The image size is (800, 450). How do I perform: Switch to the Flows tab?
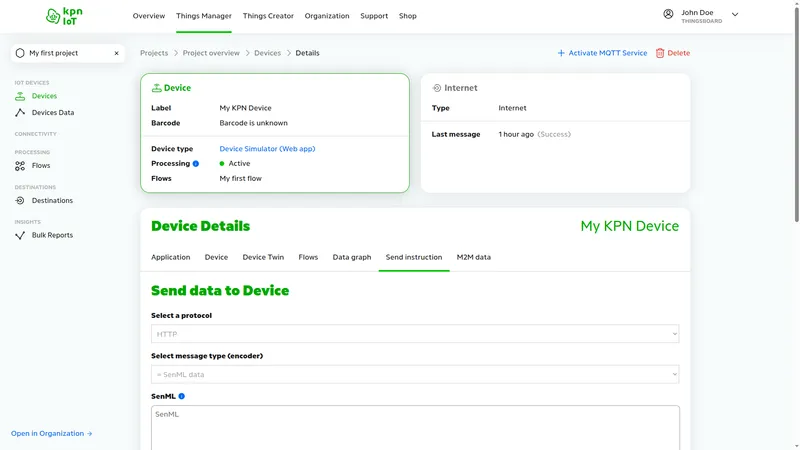(308, 257)
